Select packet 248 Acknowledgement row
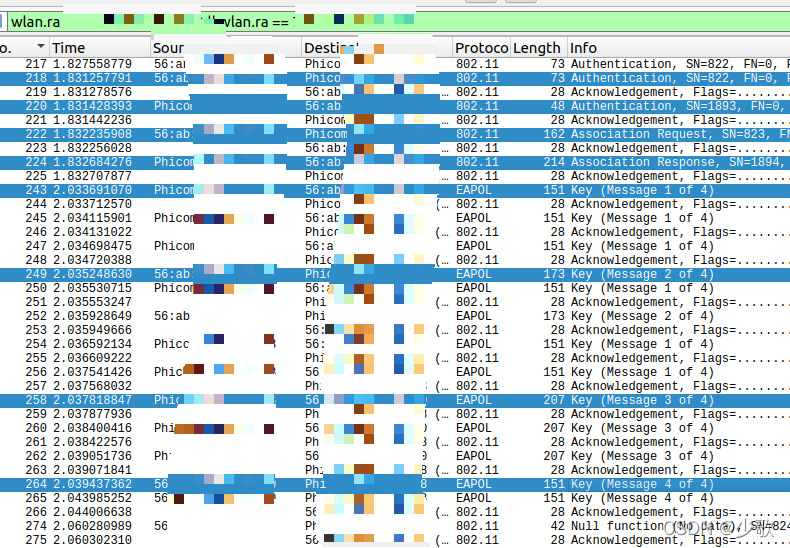Screen dimensions: 790x548 coord(395,260)
